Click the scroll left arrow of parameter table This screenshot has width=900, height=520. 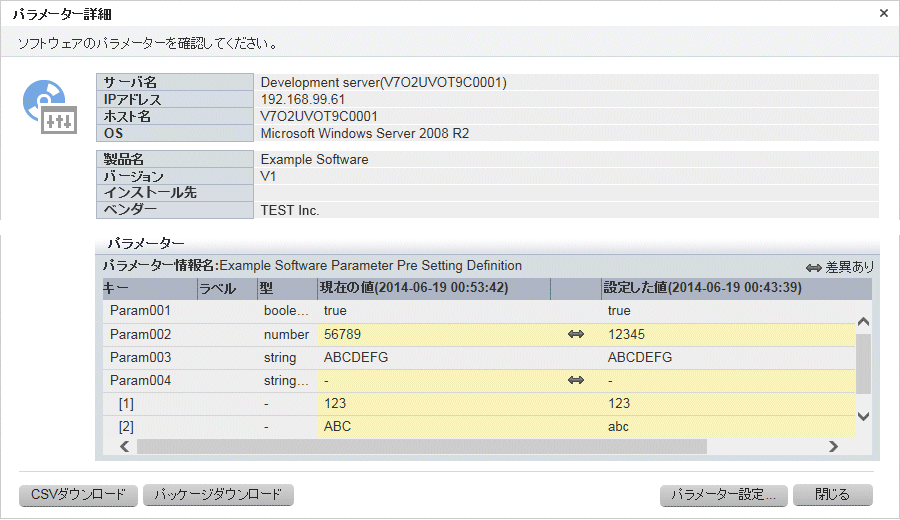point(125,446)
